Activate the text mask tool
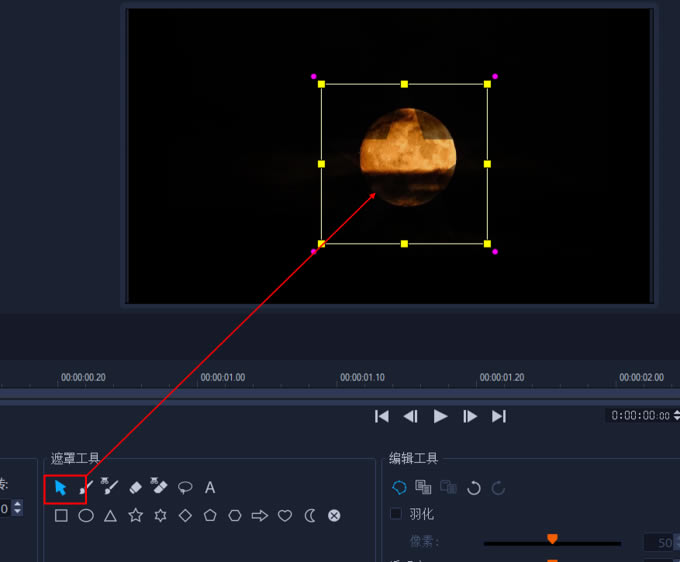 click(210, 488)
